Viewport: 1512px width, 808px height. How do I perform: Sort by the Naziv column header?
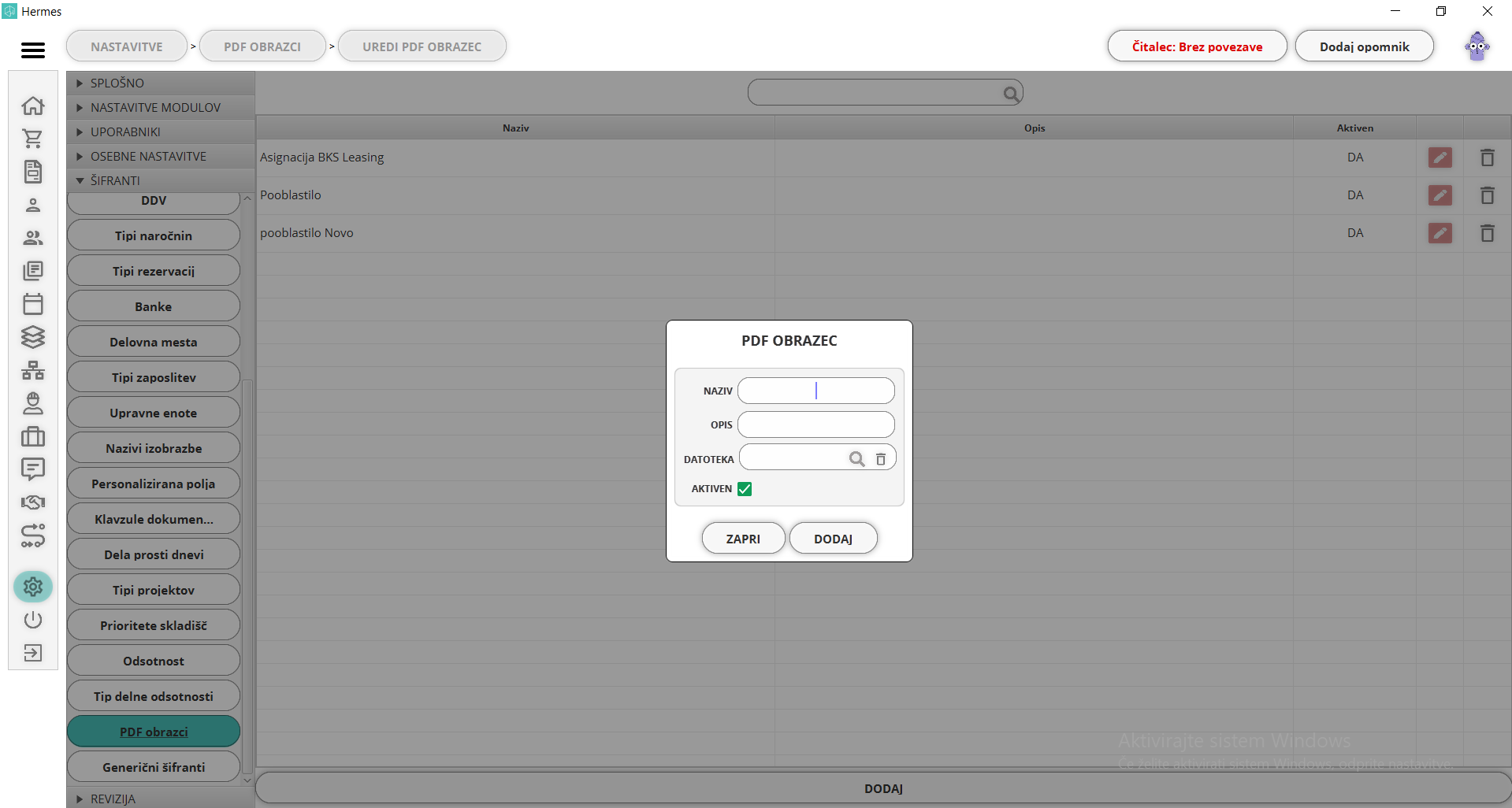(515, 128)
